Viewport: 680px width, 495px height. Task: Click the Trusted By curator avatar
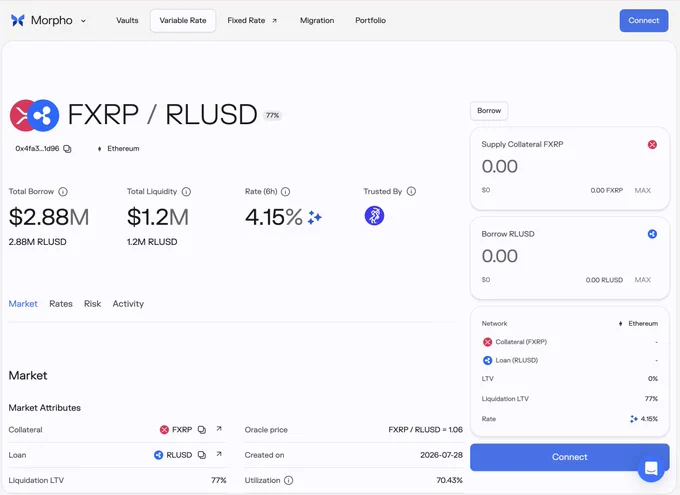click(x=374, y=216)
